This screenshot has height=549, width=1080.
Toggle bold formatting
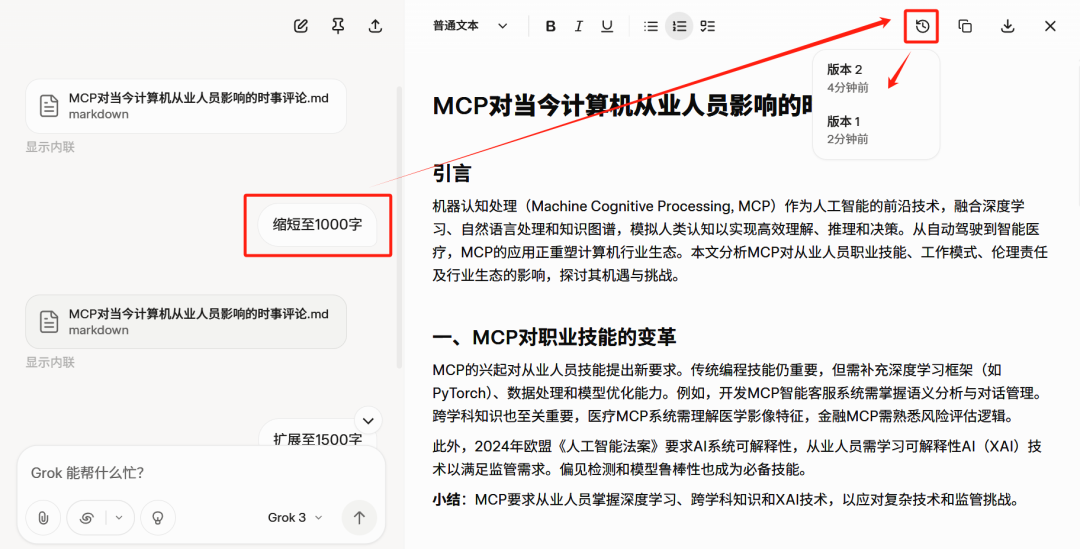point(550,27)
